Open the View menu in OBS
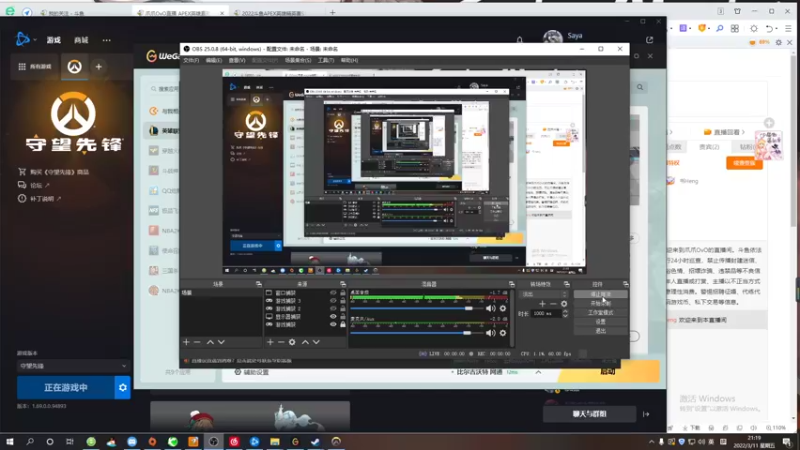The width and height of the screenshot is (800, 450). coord(237,60)
